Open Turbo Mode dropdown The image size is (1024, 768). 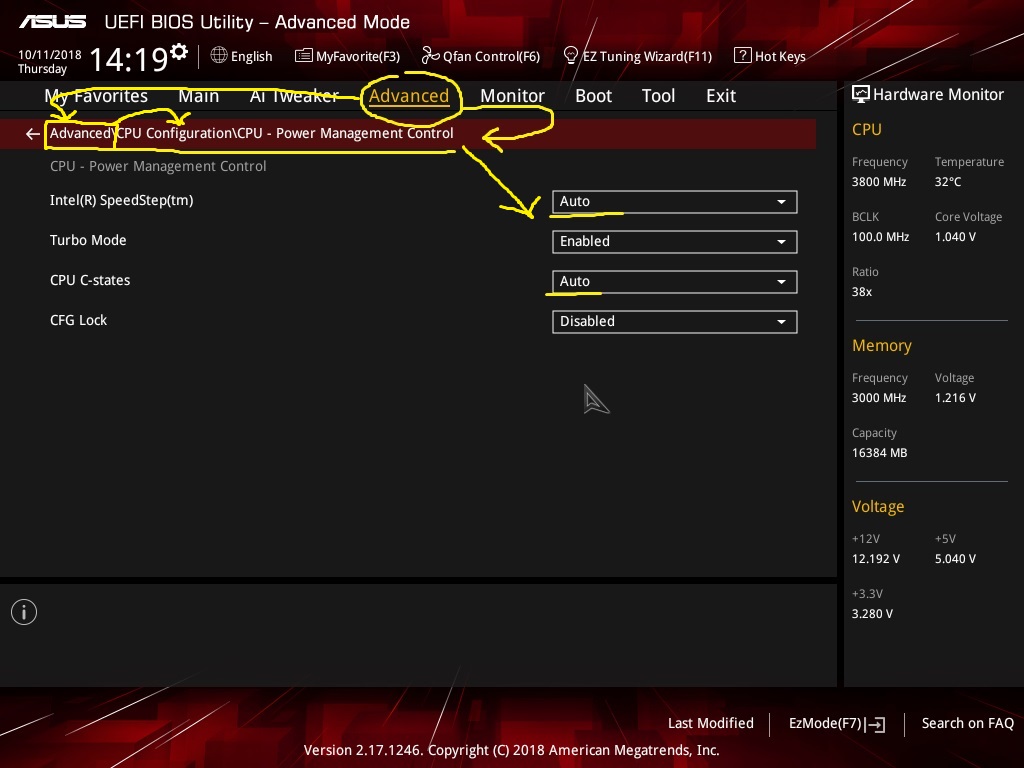click(675, 242)
